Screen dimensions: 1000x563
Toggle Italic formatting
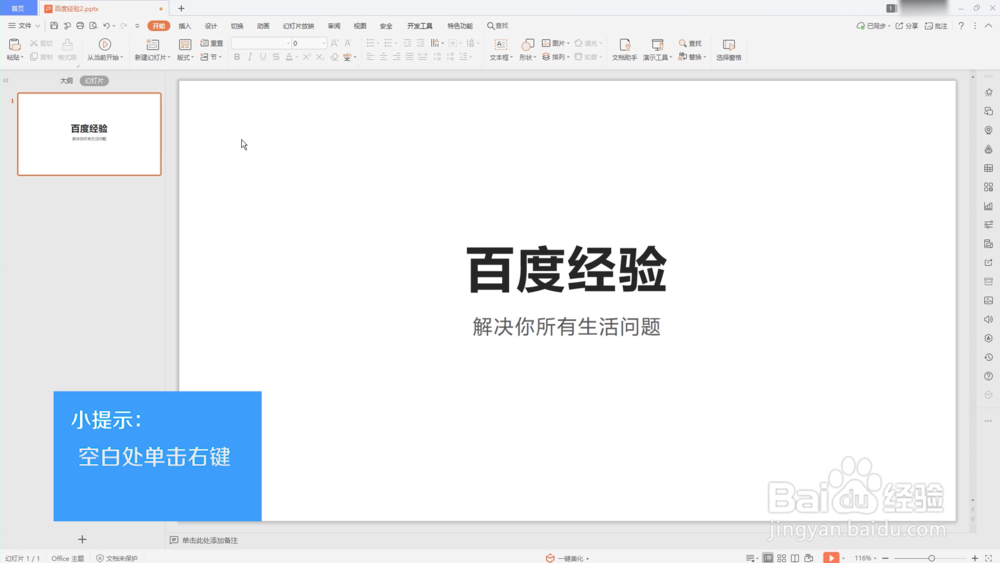(250, 57)
